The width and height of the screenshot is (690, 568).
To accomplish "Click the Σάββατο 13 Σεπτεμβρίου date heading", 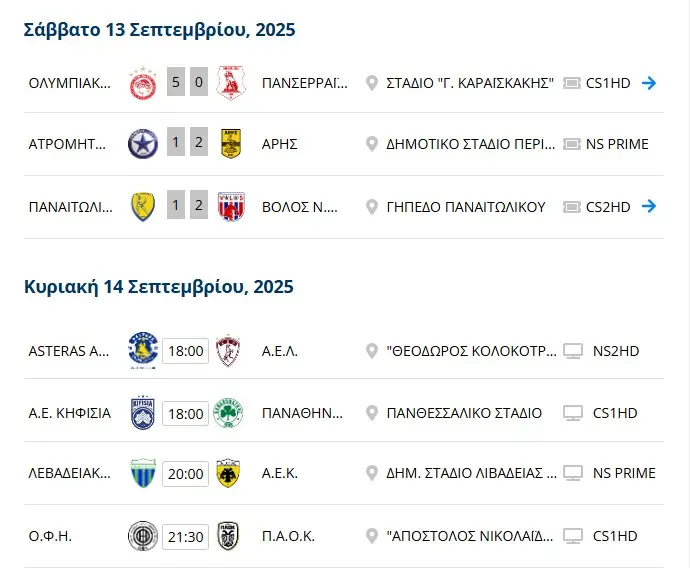I will [x=159, y=30].
